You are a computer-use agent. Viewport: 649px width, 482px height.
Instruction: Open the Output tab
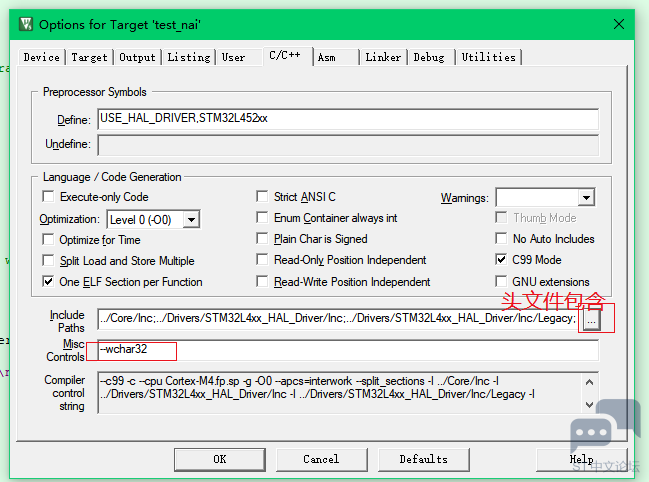[137, 57]
